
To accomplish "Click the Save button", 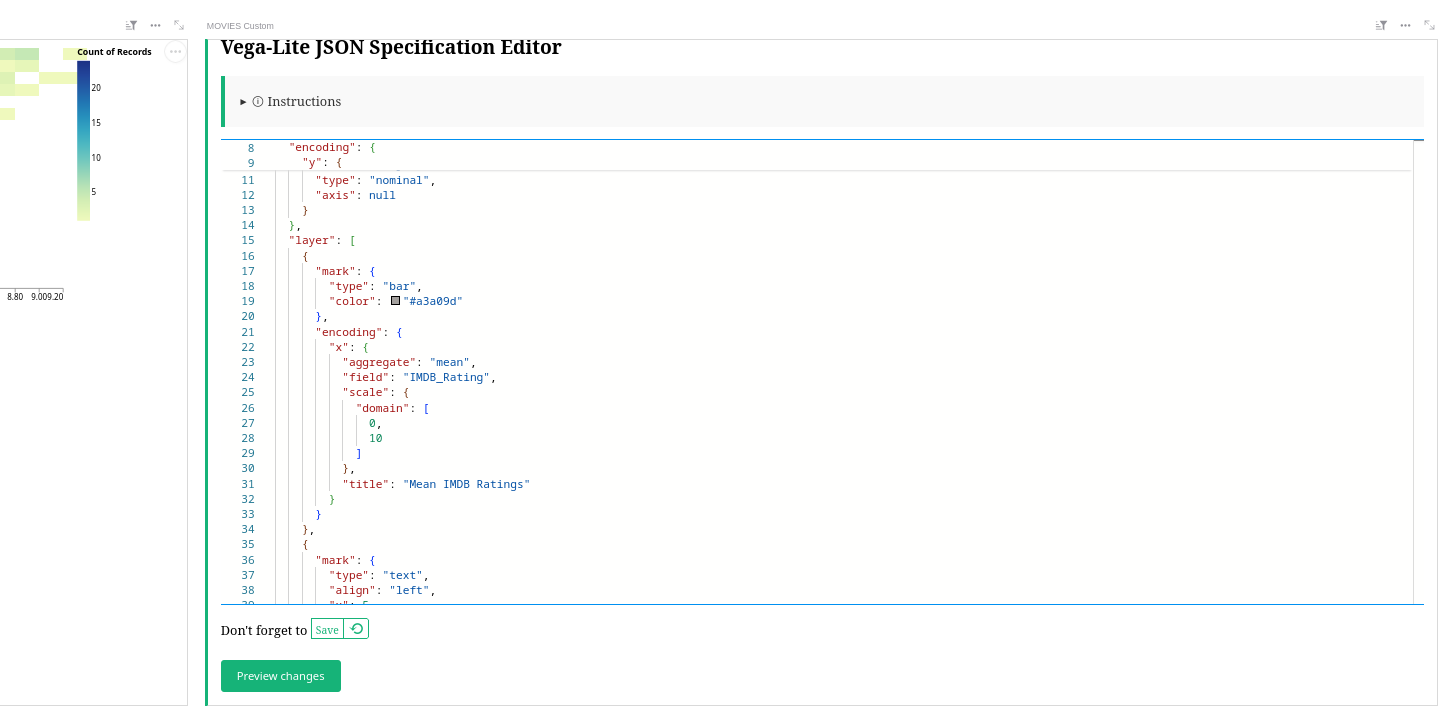I will tap(327, 630).
